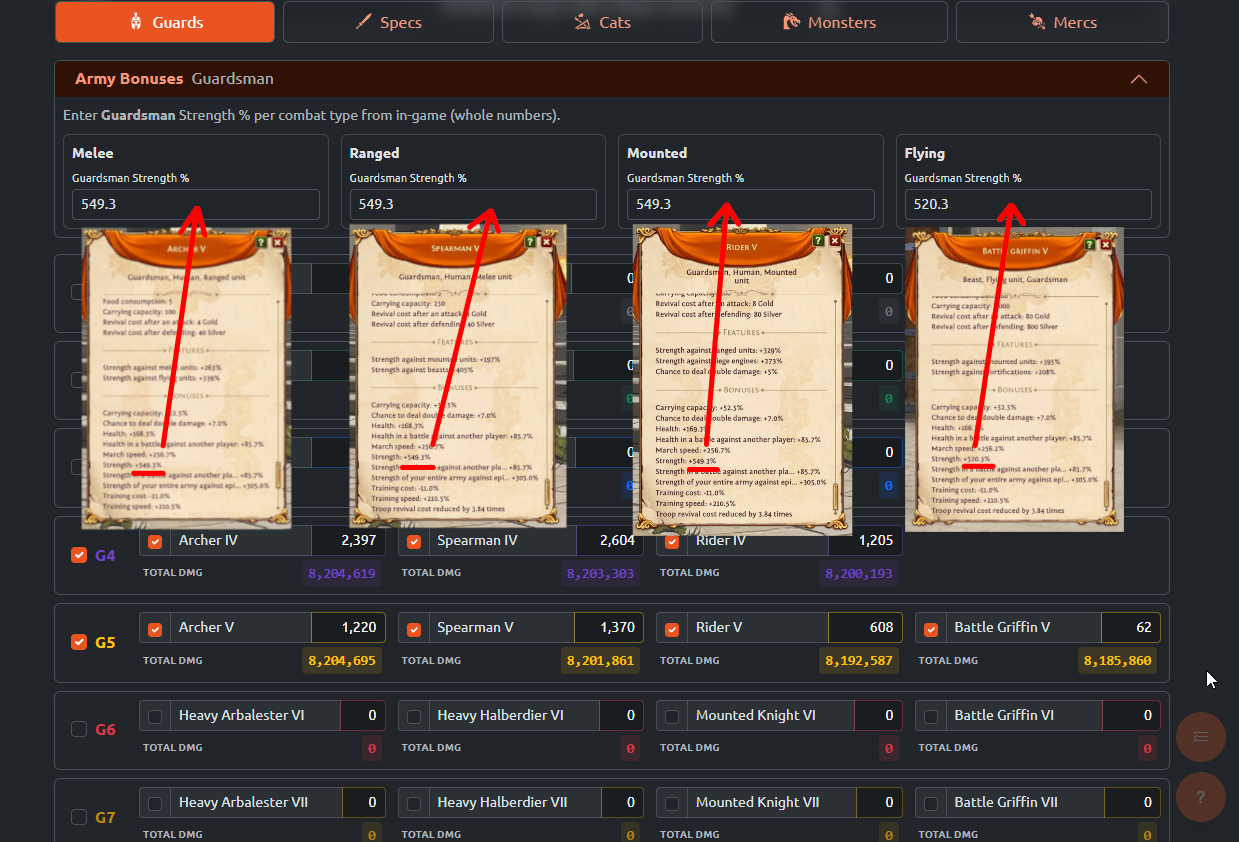This screenshot has width=1239, height=842.
Task: Close the Rider V info card
Action: (834, 240)
